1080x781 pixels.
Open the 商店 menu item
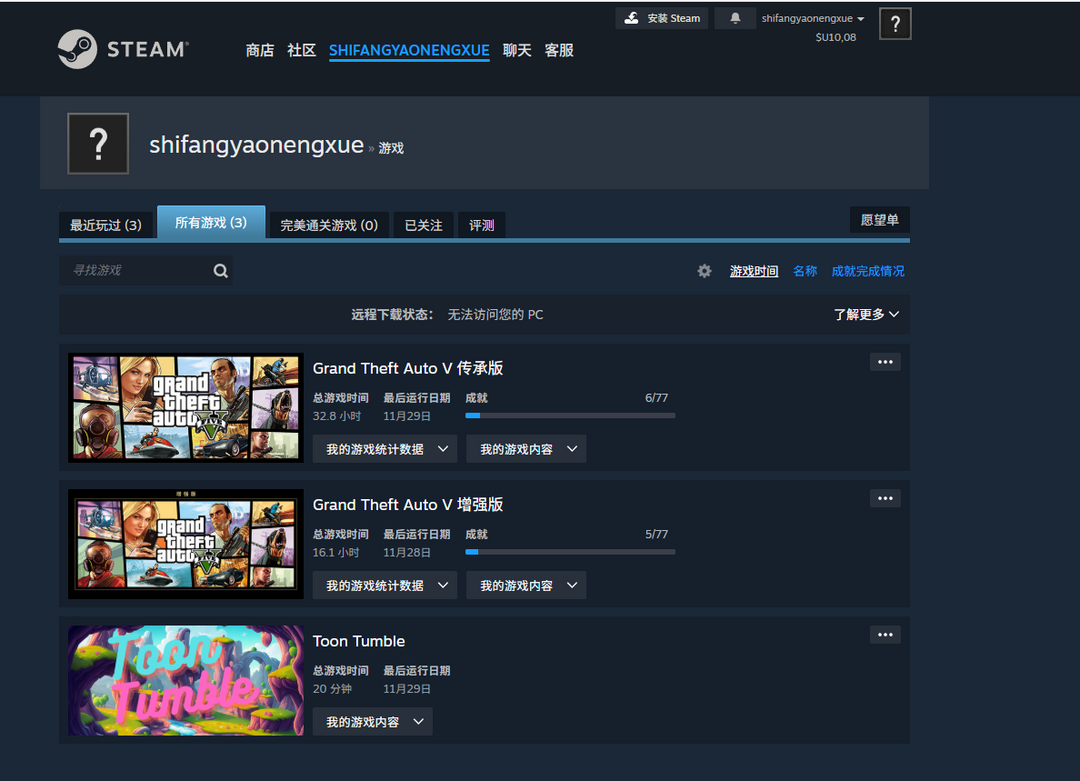click(260, 50)
